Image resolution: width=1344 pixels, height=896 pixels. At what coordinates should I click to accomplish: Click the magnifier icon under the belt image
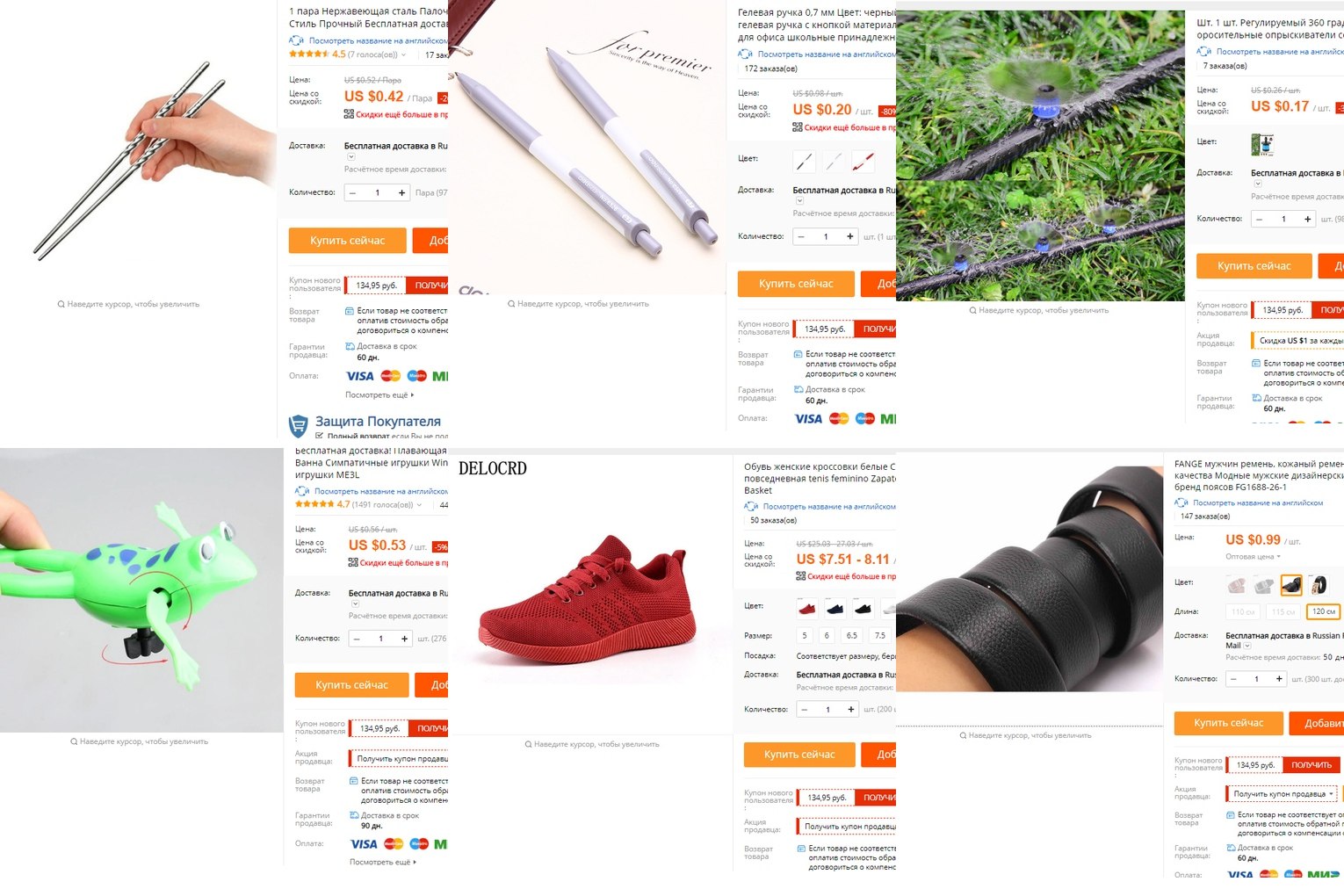[963, 735]
